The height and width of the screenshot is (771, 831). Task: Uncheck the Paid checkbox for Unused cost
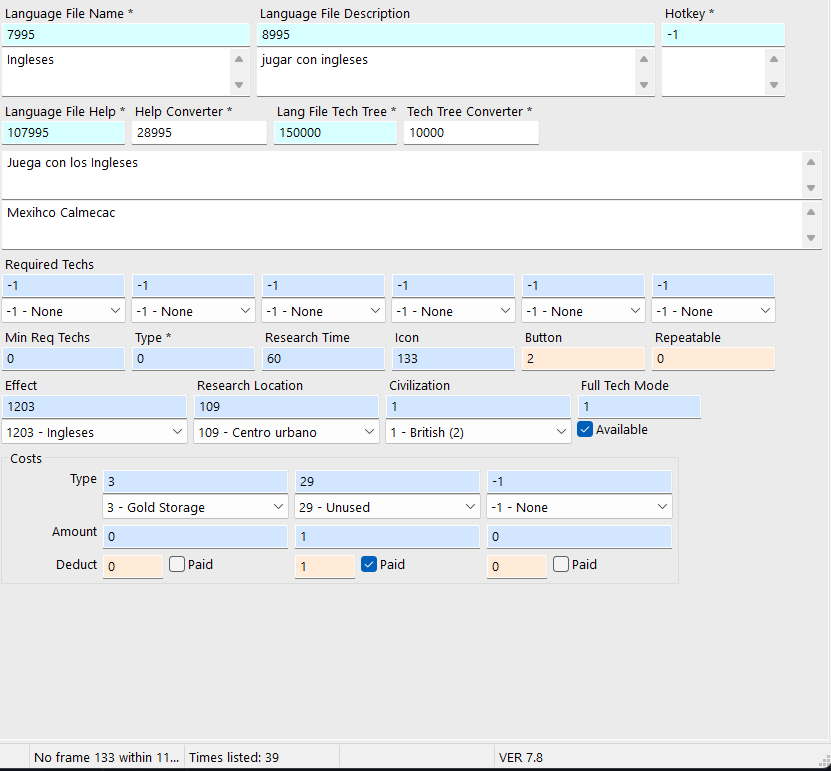click(369, 564)
